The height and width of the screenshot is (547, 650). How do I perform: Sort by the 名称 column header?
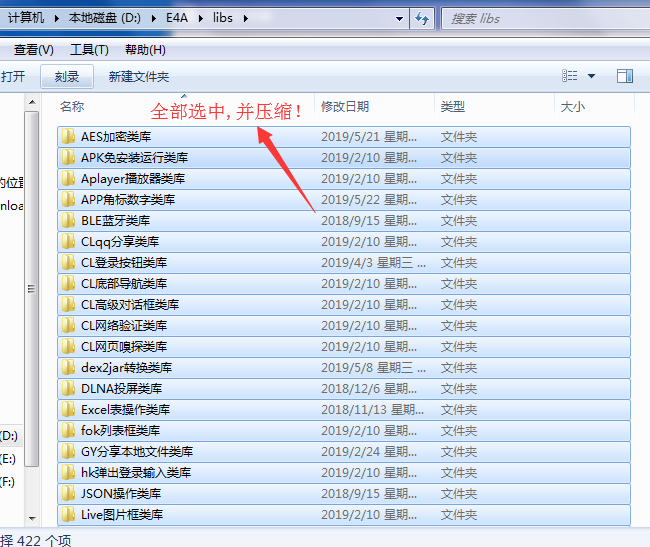point(72,106)
